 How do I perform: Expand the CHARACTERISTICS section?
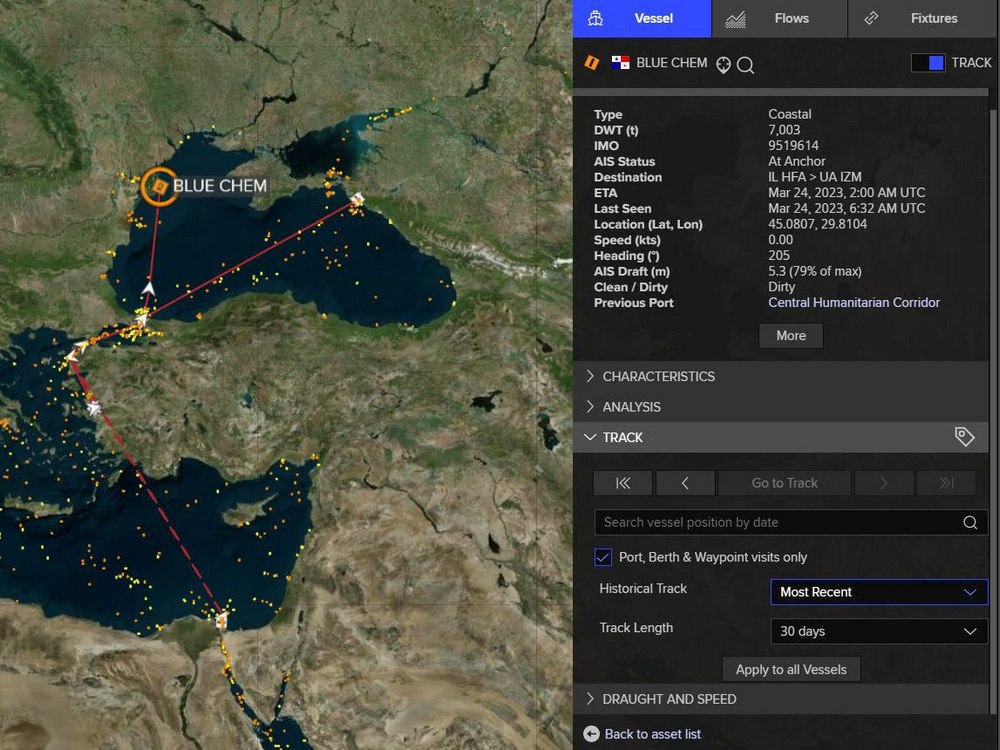(658, 377)
